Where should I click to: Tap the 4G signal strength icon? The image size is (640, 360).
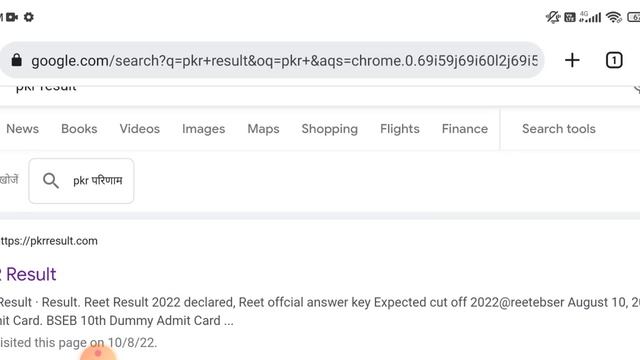[590, 17]
